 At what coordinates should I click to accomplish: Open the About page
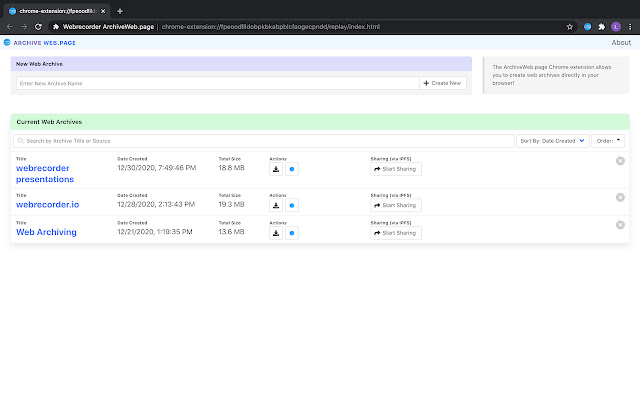click(x=621, y=43)
